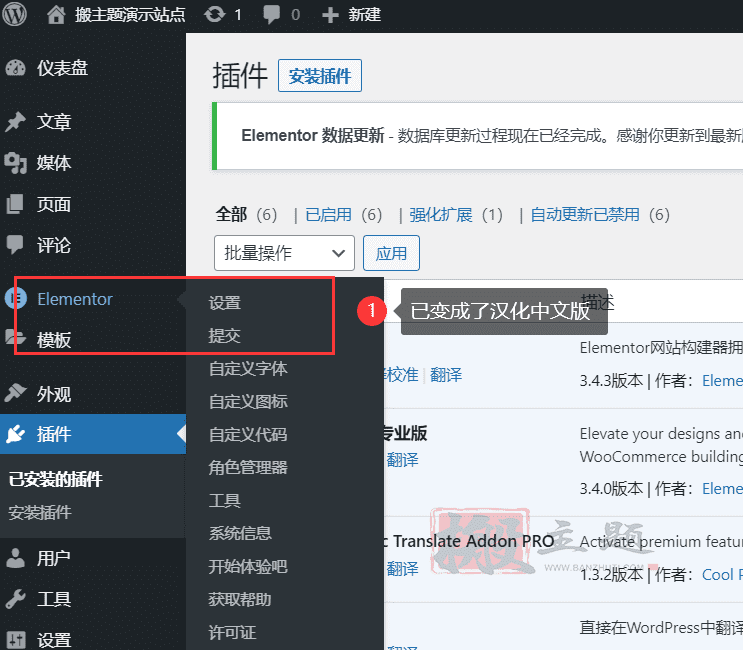Click the Elementor logo icon
The image size is (743, 650).
click(15, 299)
